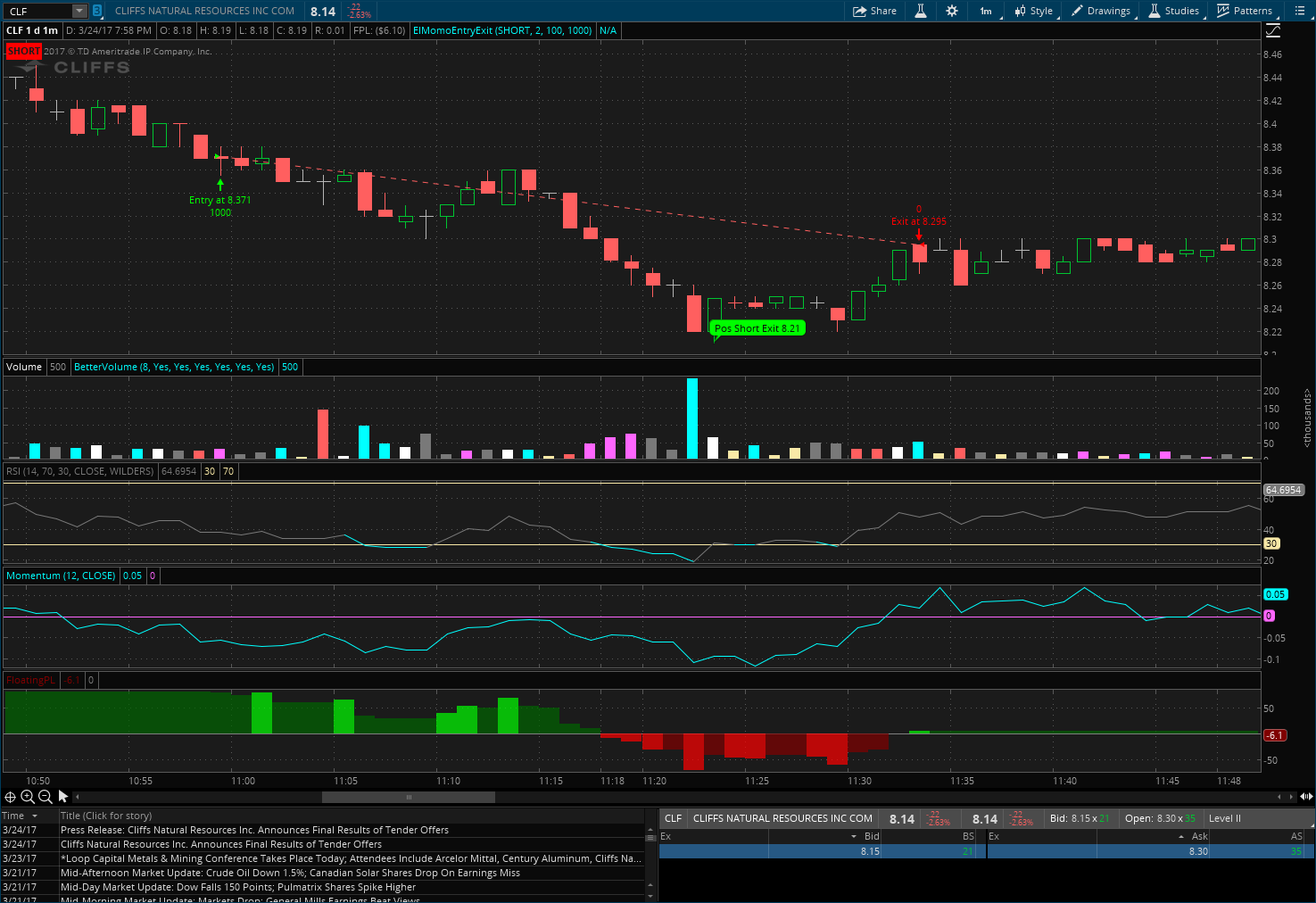The width and height of the screenshot is (1316, 903).
Task: Click the Pos Short Exit 8.21 bubble
Action: 757,328
